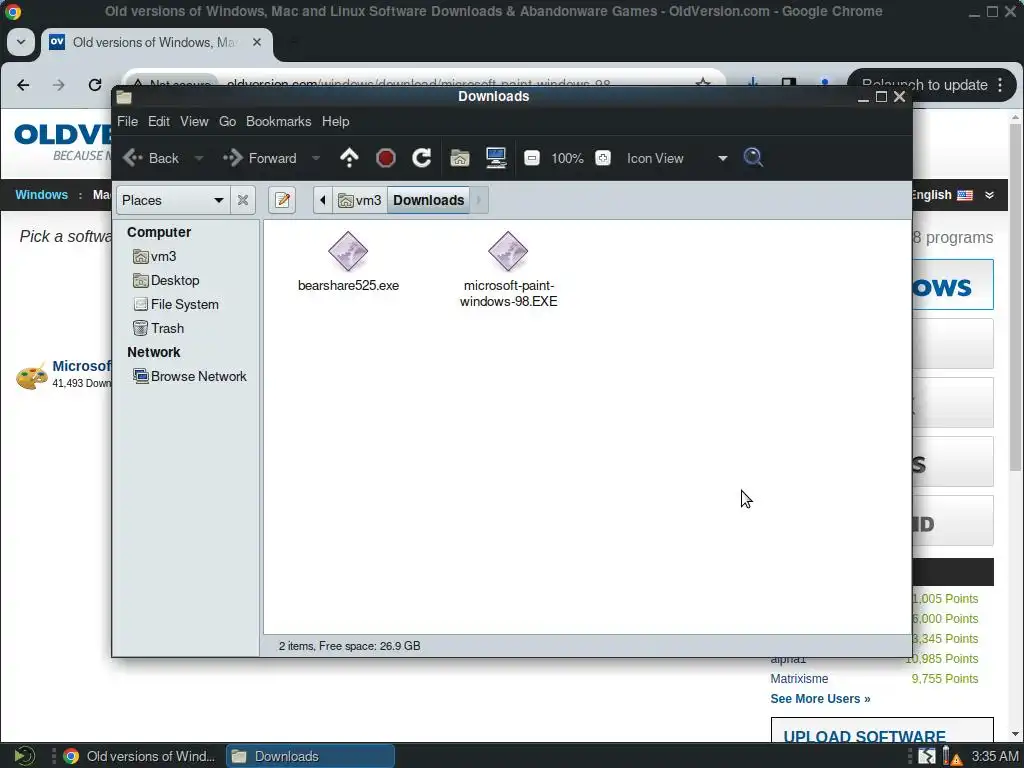This screenshot has height=768, width=1024.
Task: Open the View menu
Action: coord(194,121)
